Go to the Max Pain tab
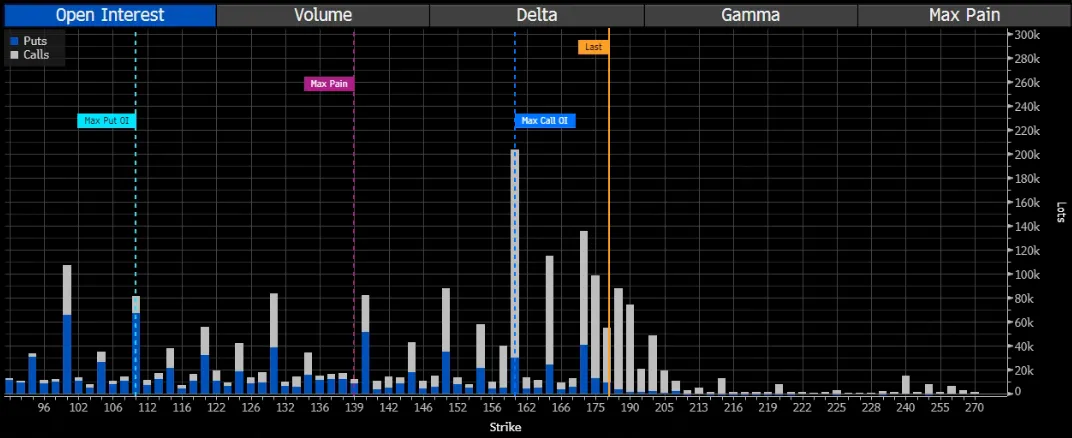This screenshot has width=1072, height=438. point(964,15)
